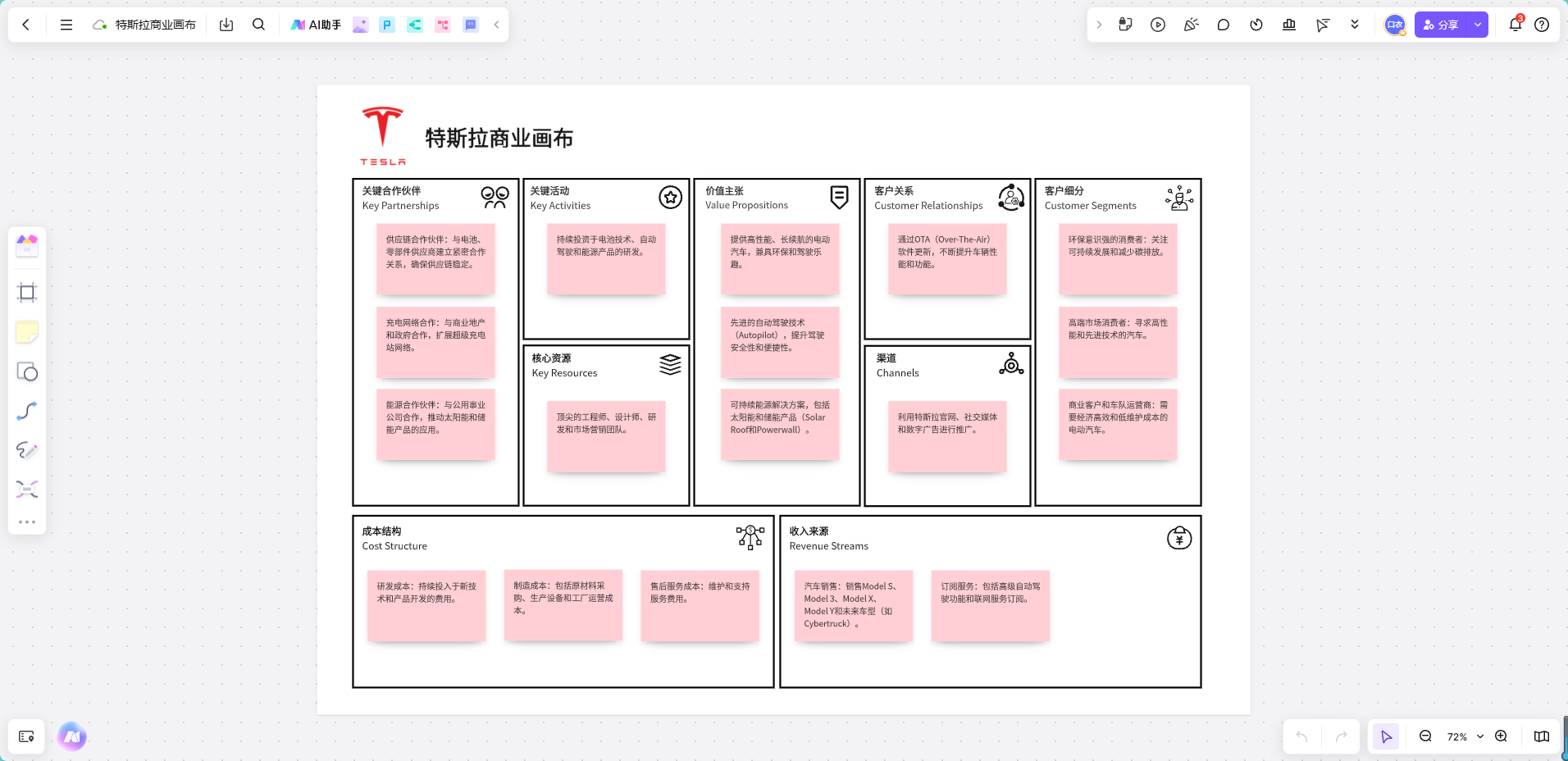The height and width of the screenshot is (761, 1568).
Task: Click the pink flowchart icon
Action: 443,25
